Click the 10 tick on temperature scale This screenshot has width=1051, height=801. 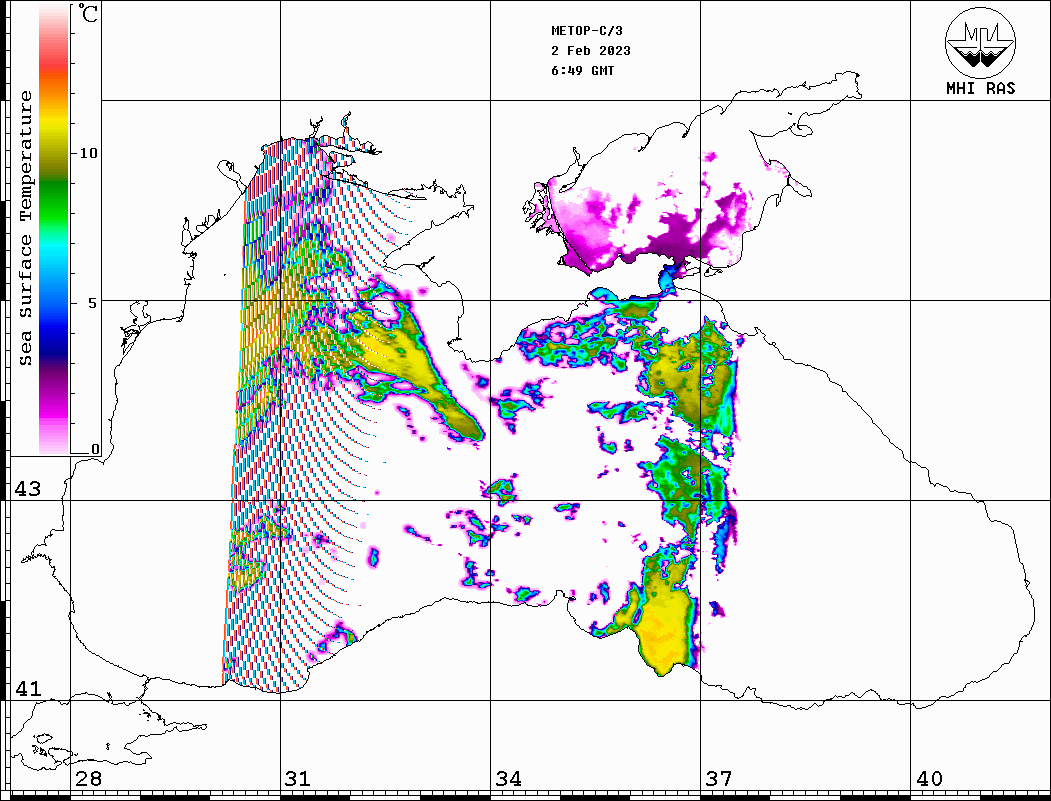pyautogui.click(x=88, y=153)
